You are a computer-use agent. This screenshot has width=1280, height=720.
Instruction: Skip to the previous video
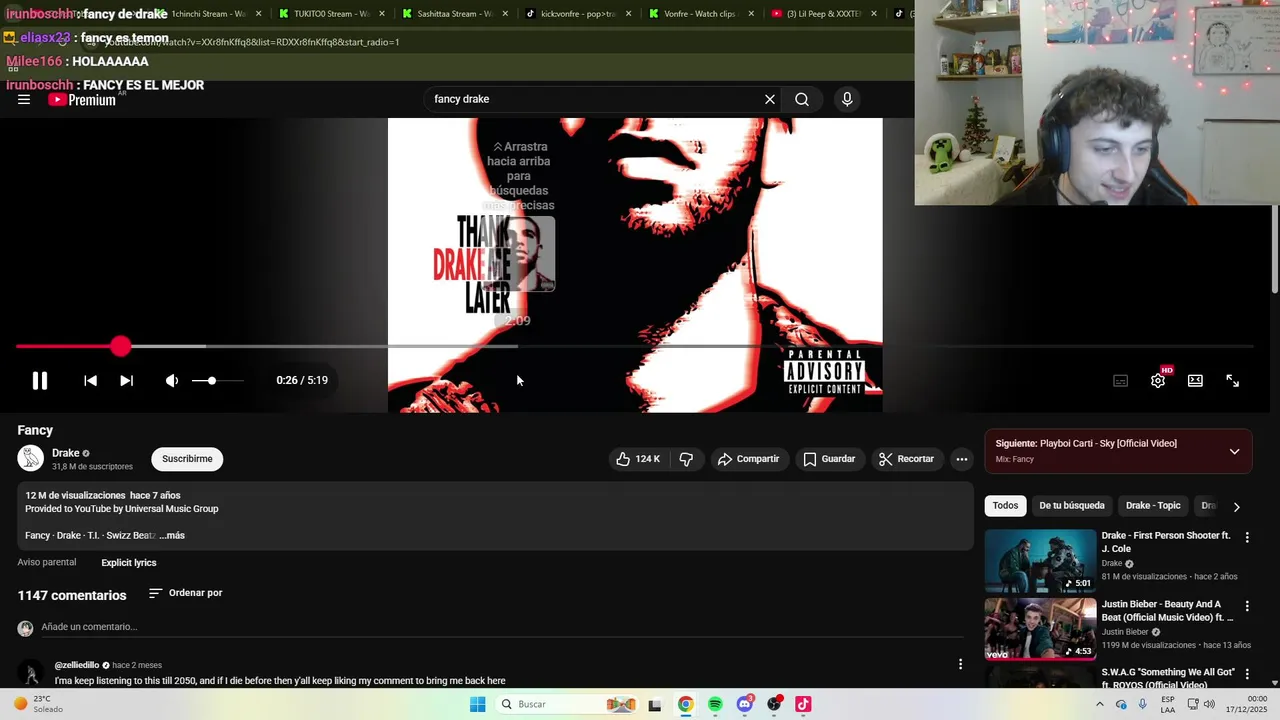(90, 380)
